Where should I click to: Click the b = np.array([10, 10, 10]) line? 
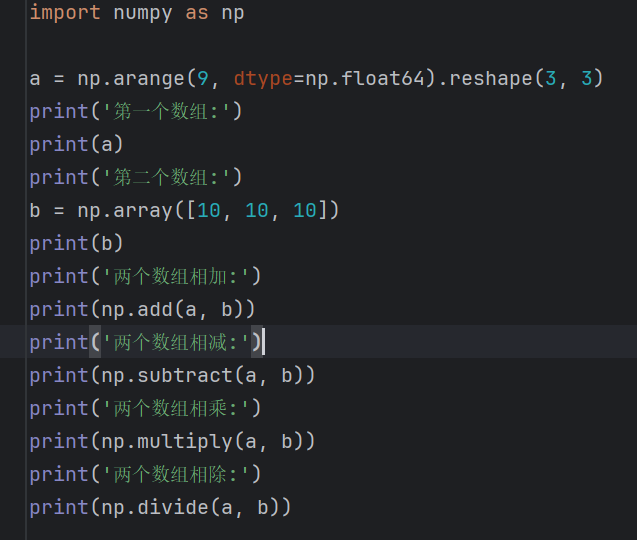pyautogui.click(x=184, y=210)
